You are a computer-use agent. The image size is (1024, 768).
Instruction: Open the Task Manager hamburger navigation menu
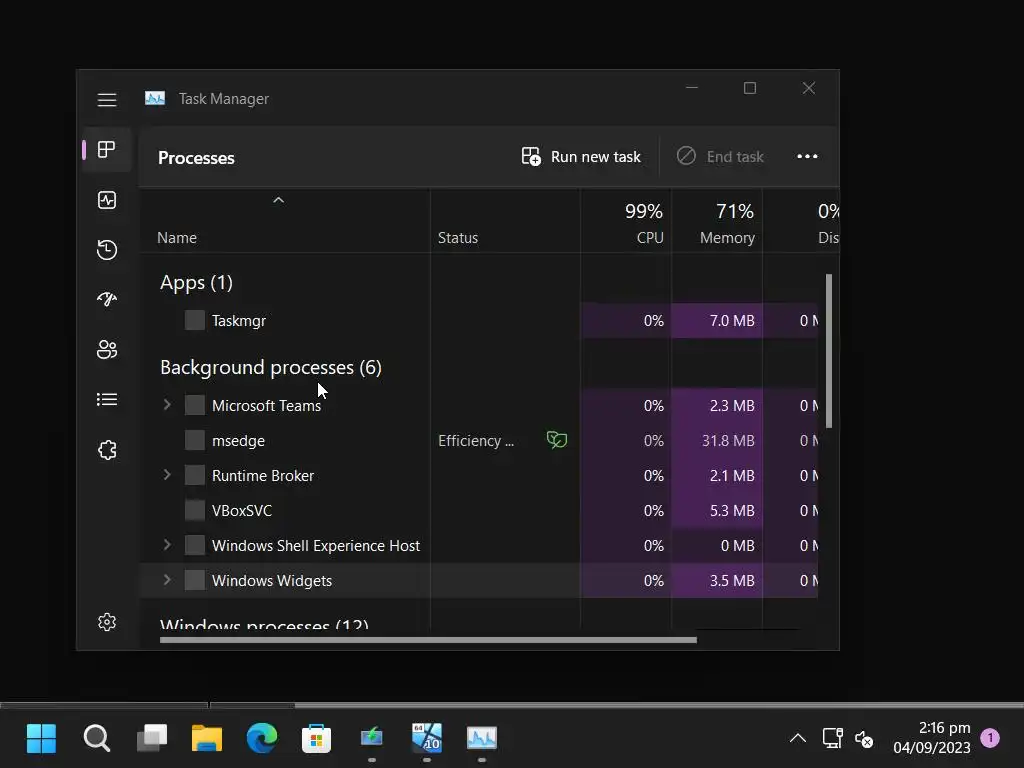click(107, 99)
